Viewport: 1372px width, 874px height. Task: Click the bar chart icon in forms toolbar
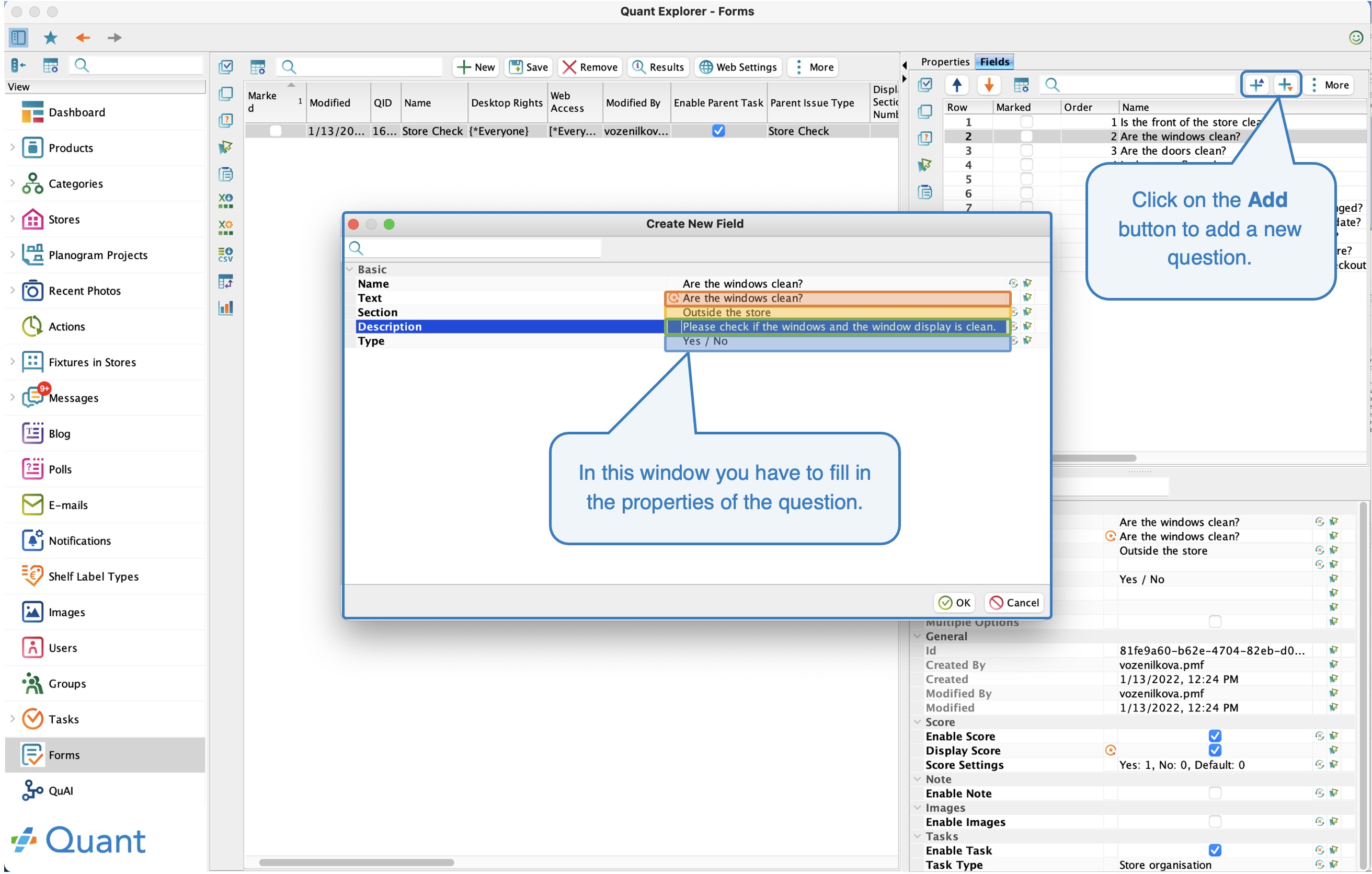pyautogui.click(x=226, y=308)
